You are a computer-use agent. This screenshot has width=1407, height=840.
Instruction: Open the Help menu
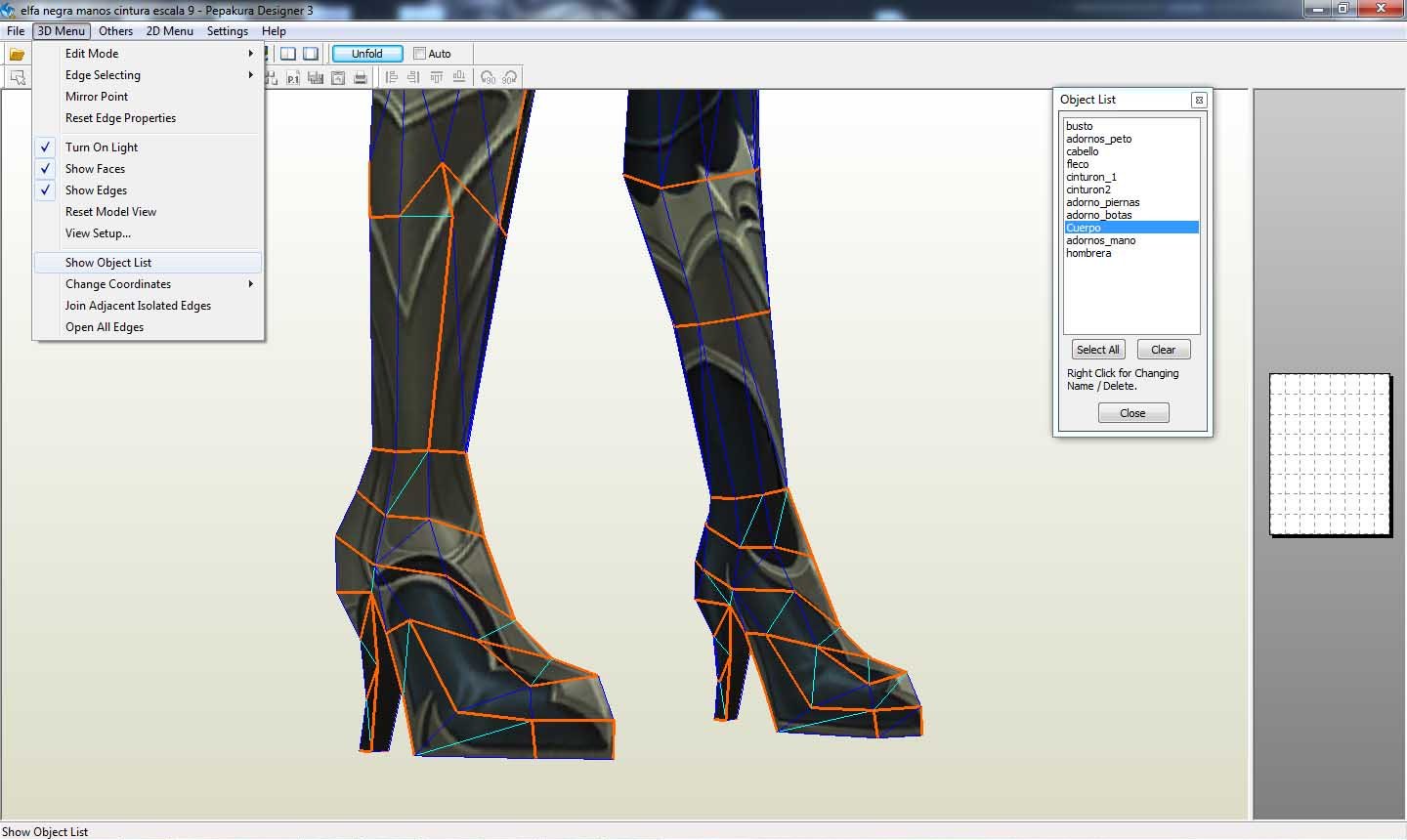[x=274, y=31]
